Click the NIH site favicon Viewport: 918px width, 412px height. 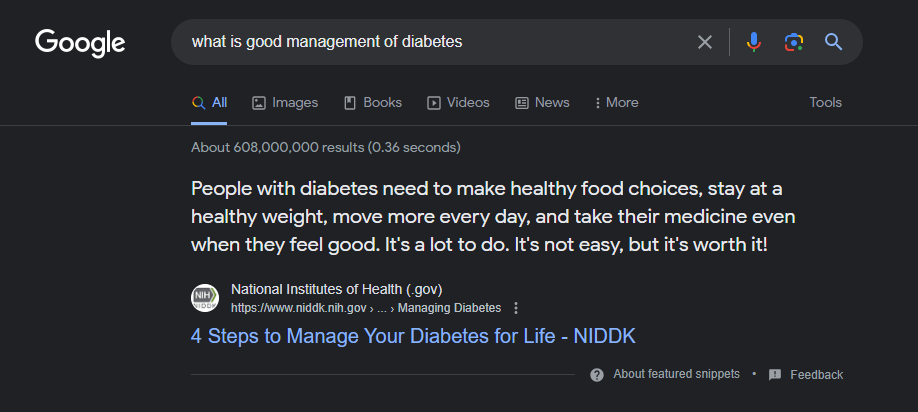click(205, 298)
